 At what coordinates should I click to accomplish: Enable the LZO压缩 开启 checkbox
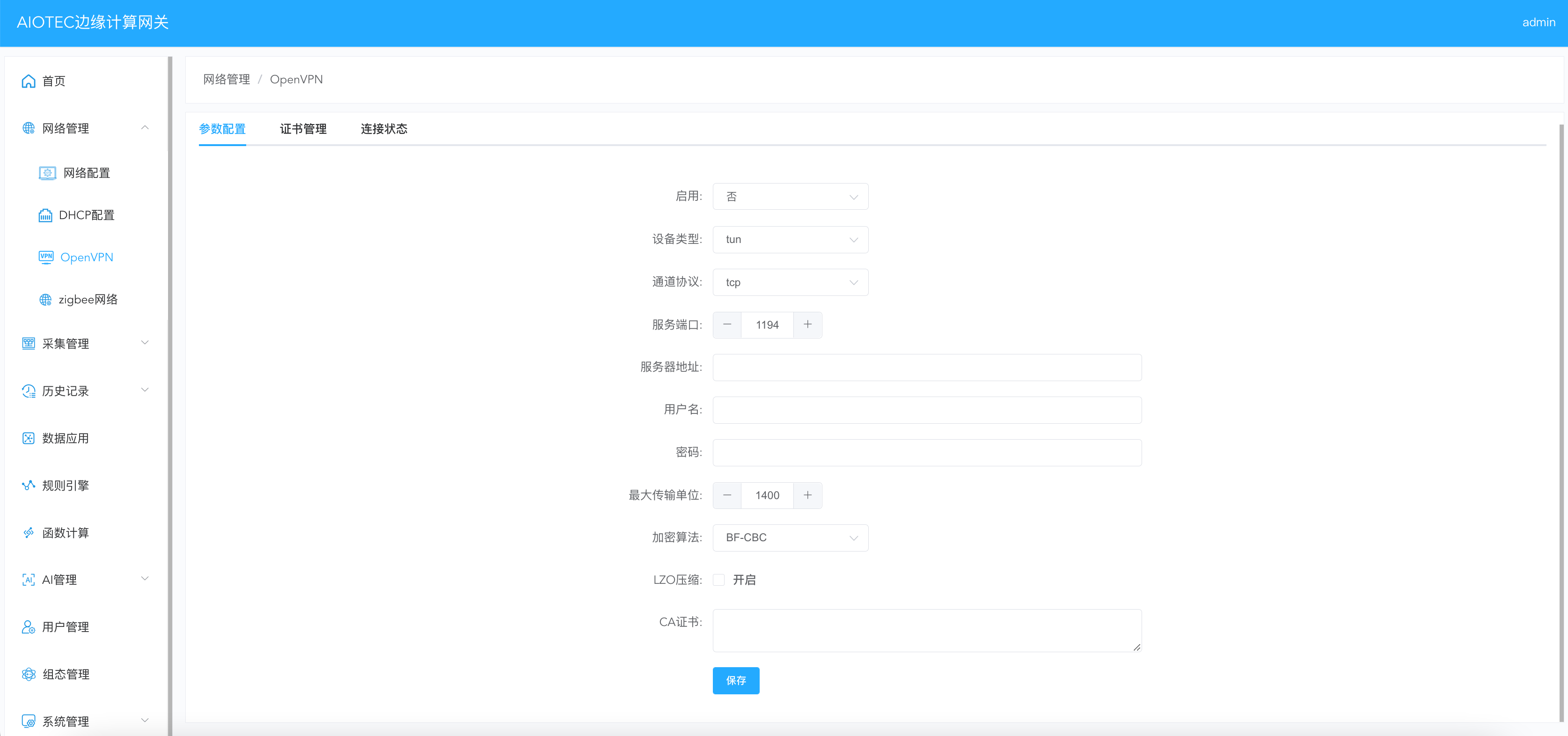point(719,580)
